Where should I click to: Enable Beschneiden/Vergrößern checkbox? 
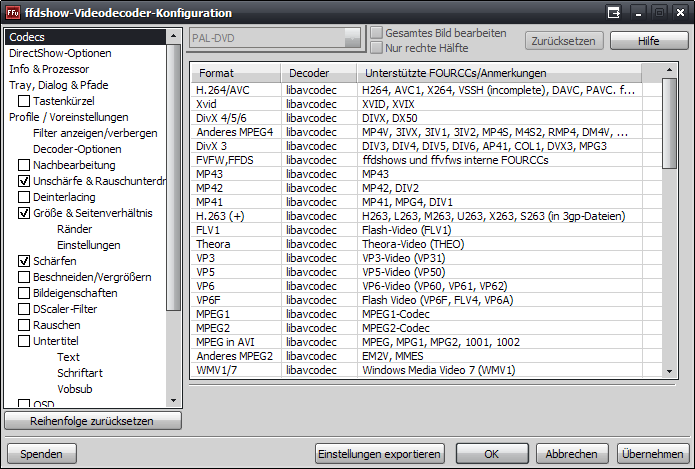(24, 277)
